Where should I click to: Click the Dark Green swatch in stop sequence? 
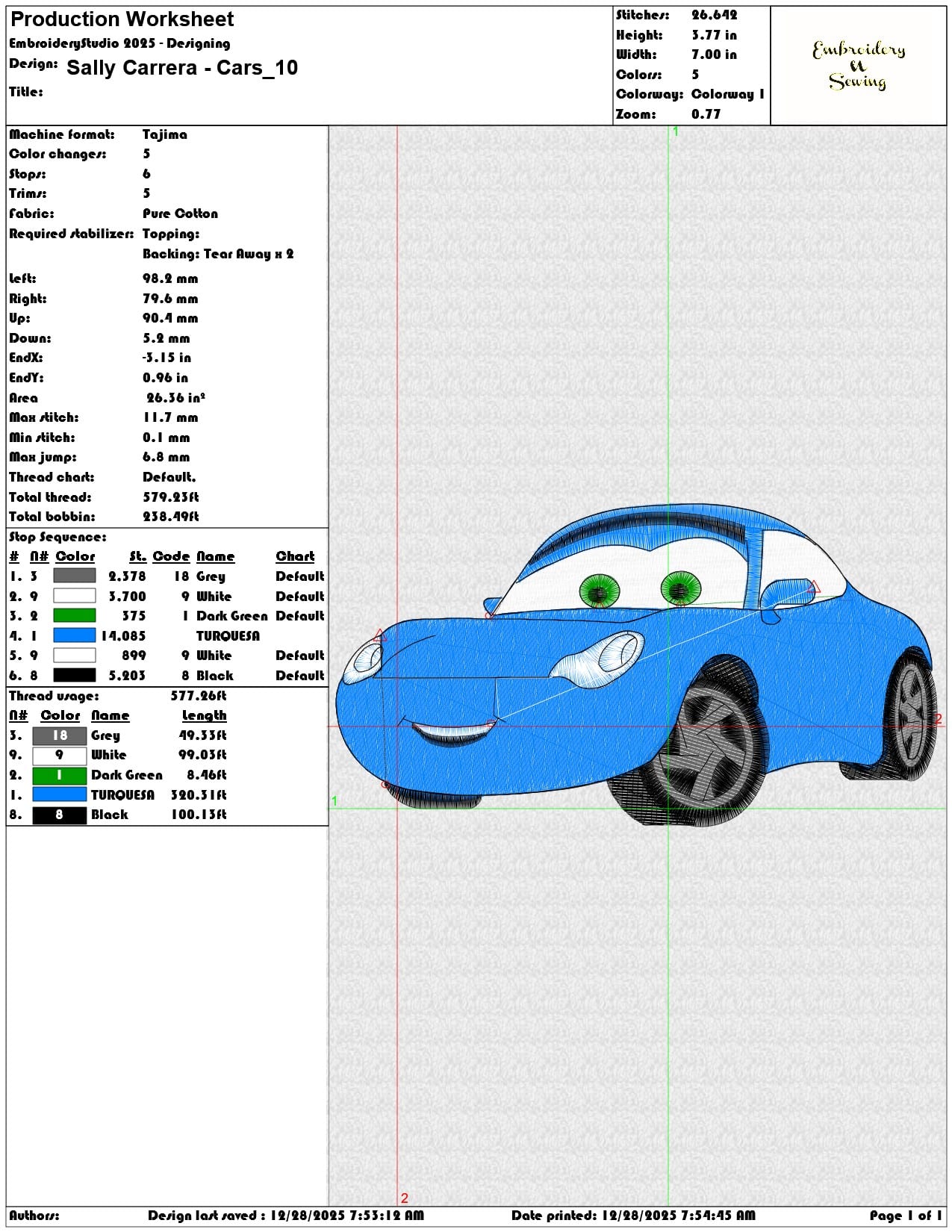point(75,615)
